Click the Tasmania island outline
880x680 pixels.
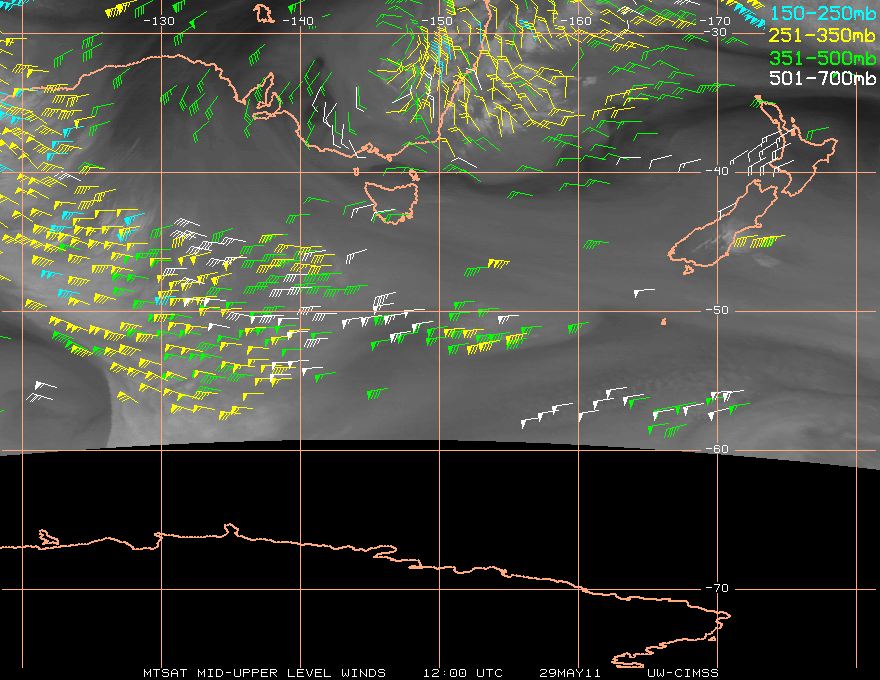(x=392, y=202)
